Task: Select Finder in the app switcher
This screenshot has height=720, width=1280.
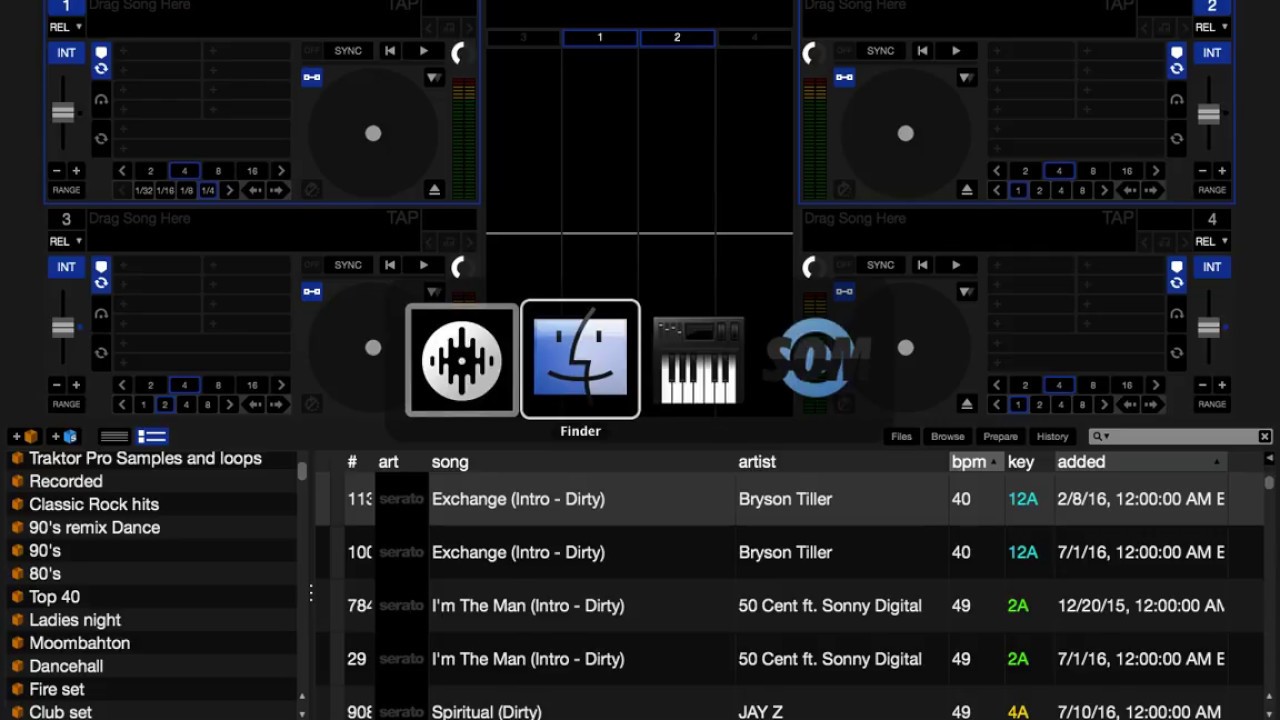Action: pyautogui.click(x=580, y=359)
